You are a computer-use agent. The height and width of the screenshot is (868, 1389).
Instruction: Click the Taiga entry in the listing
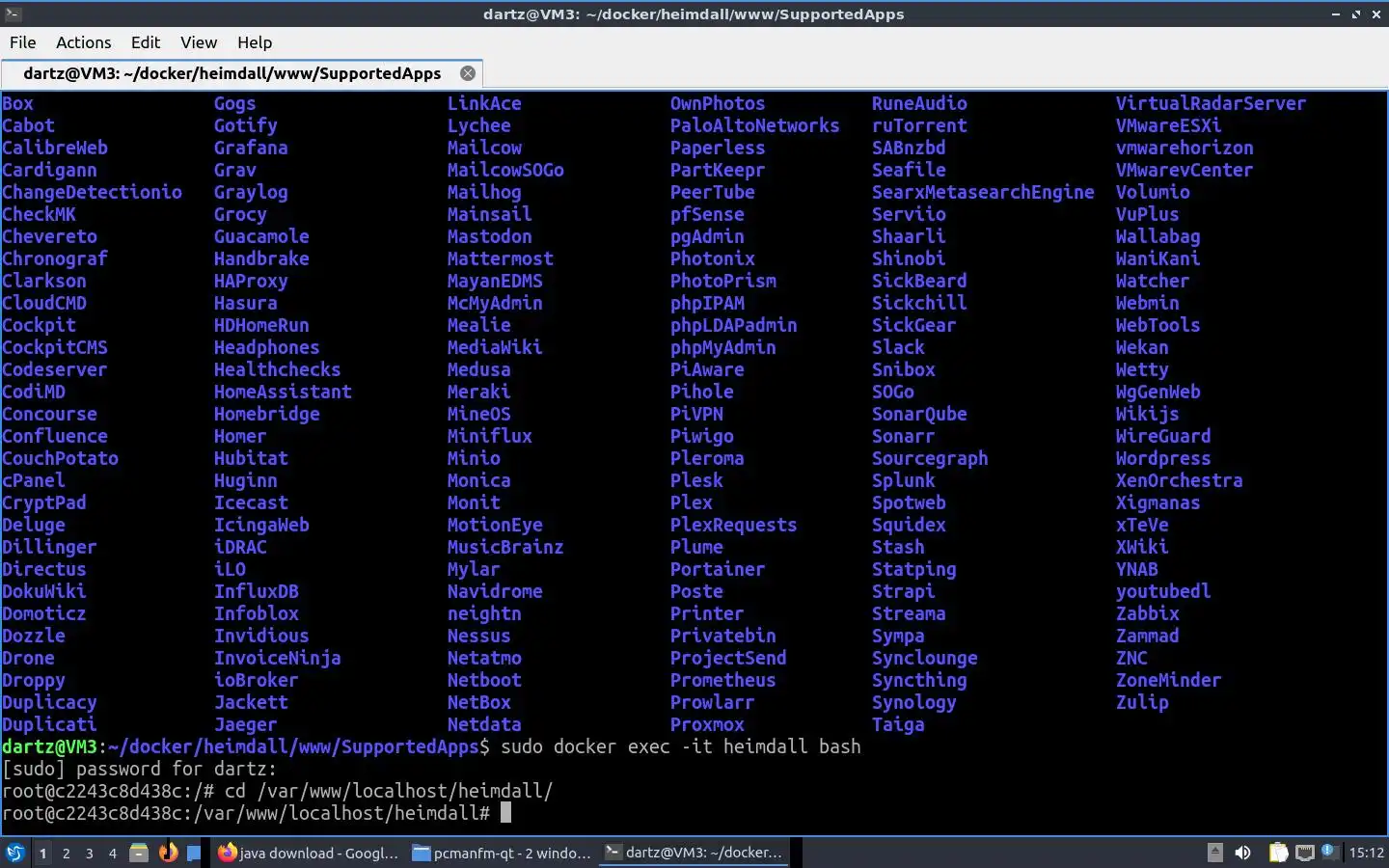pos(898,724)
